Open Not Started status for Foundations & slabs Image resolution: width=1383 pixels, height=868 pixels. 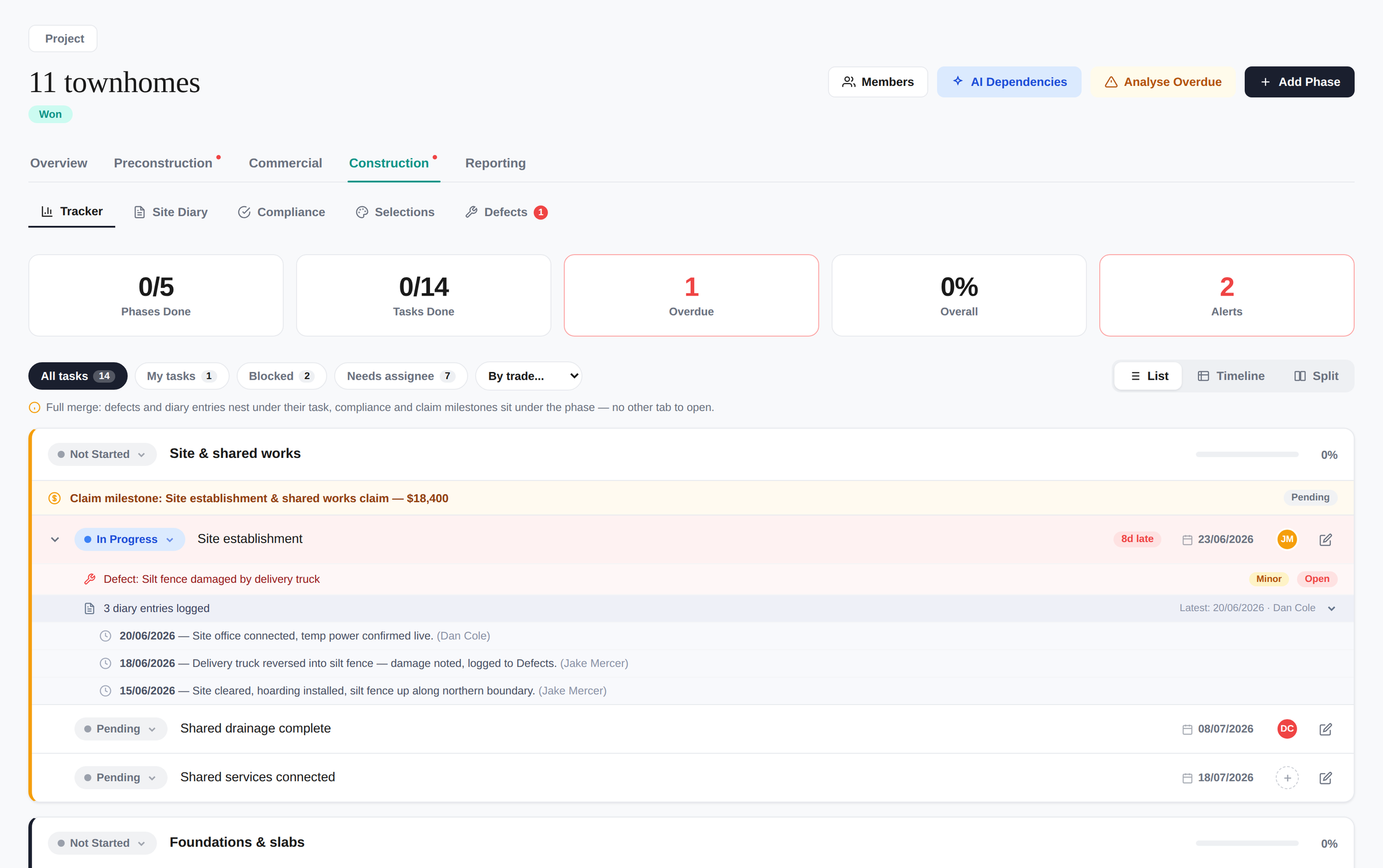[102, 843]
